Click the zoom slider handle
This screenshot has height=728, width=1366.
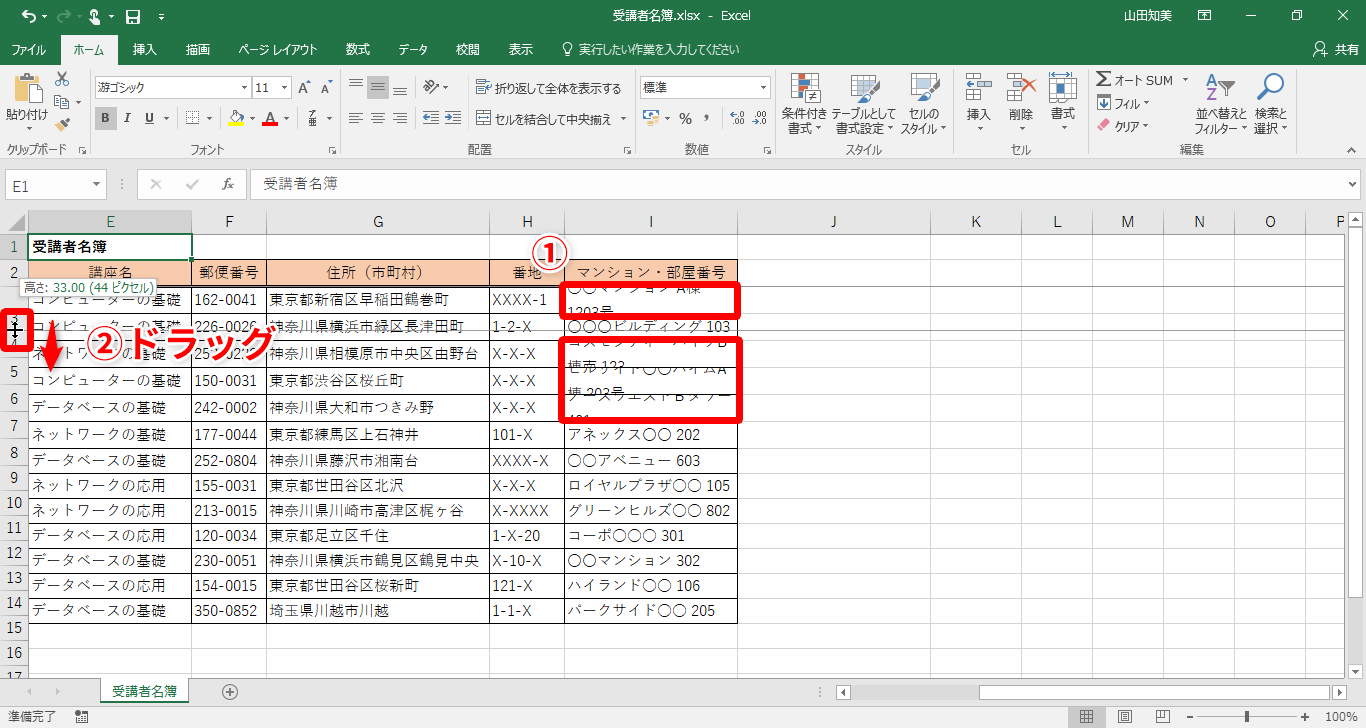pyautogui.click(x=1246, y=716)
